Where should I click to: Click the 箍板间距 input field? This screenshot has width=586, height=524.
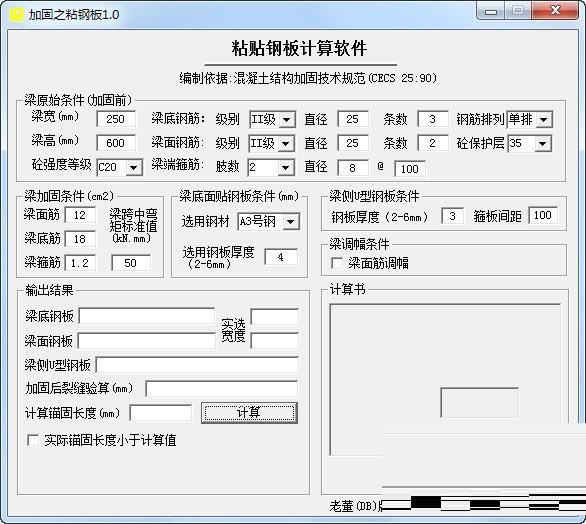pos(543,215)
